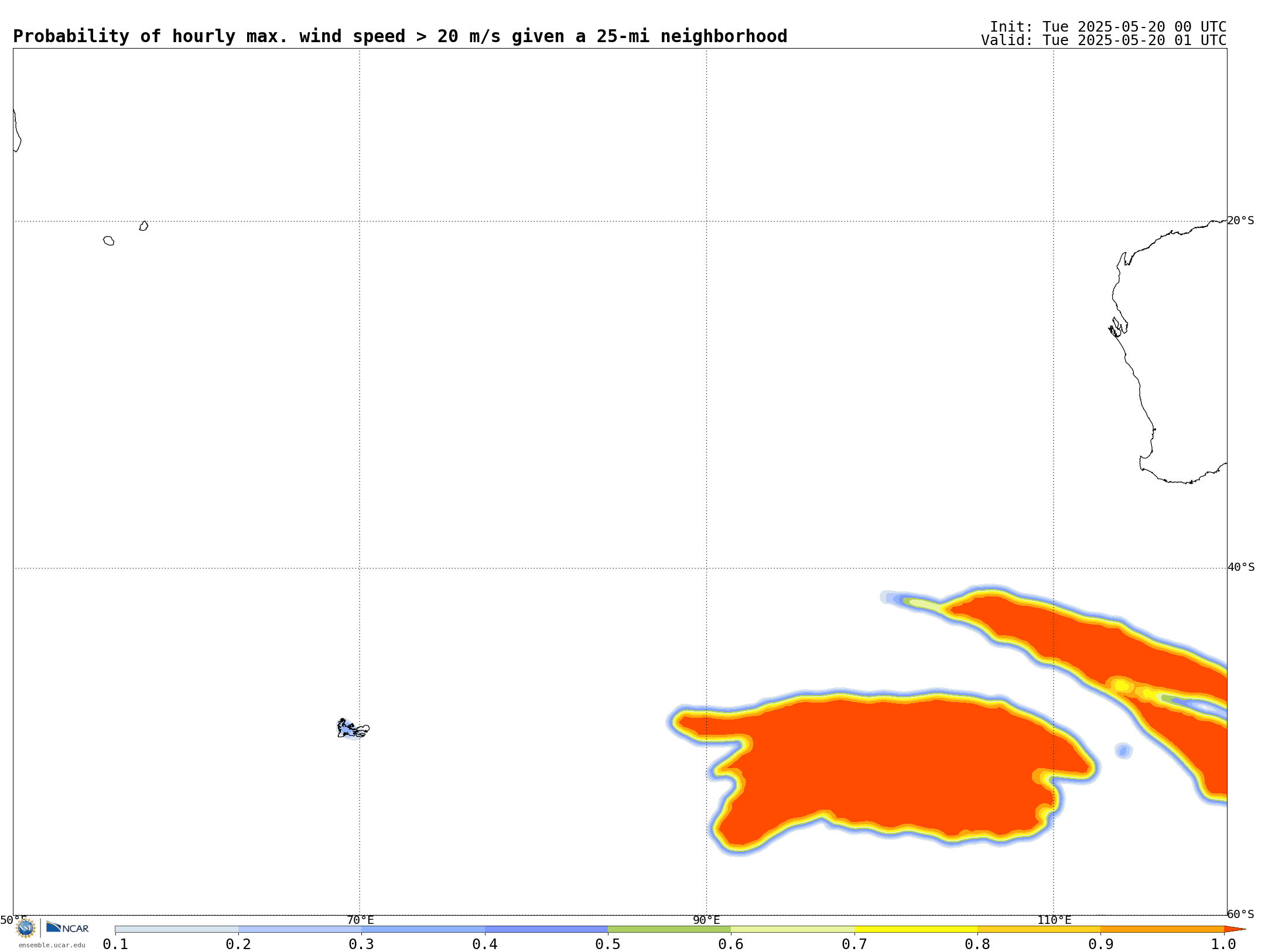Click the 90°E longitude label
This screenshot has width=1265, height=952.
pos(706,920)
